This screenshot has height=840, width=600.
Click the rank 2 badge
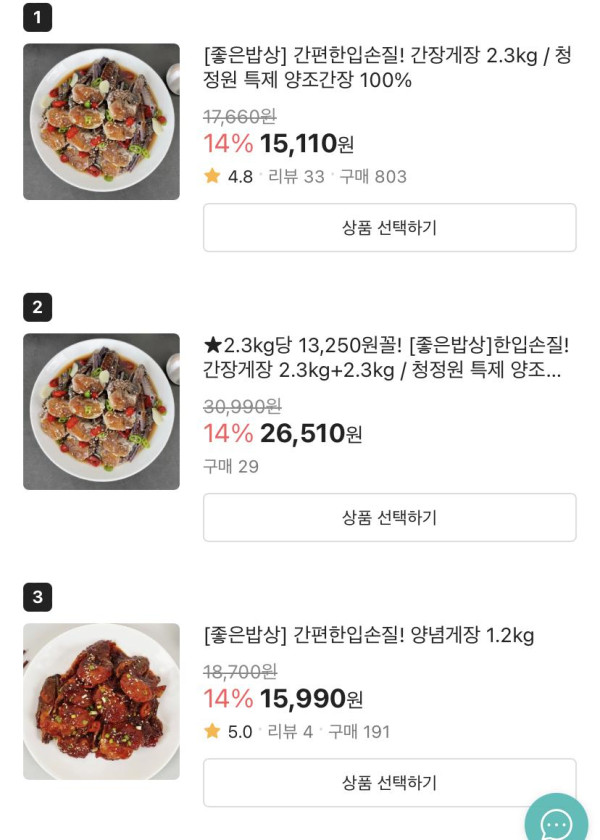point(37,307)
